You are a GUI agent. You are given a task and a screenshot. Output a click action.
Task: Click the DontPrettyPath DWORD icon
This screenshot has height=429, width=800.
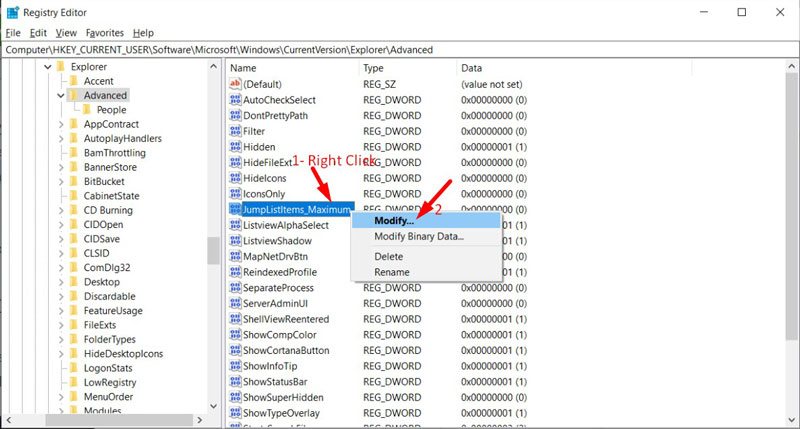235,115
